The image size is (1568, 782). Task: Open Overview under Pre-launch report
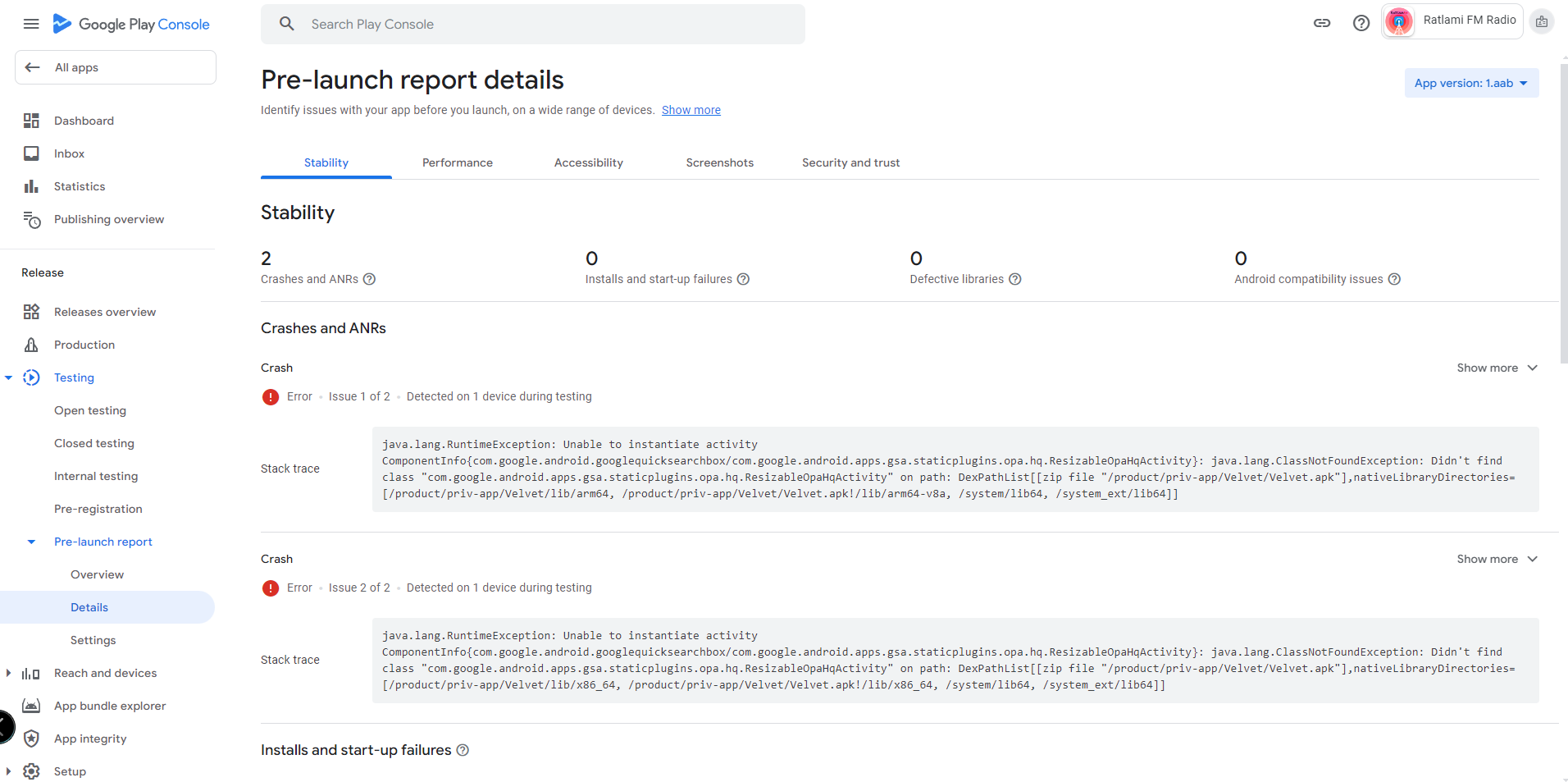click(97, 574)
